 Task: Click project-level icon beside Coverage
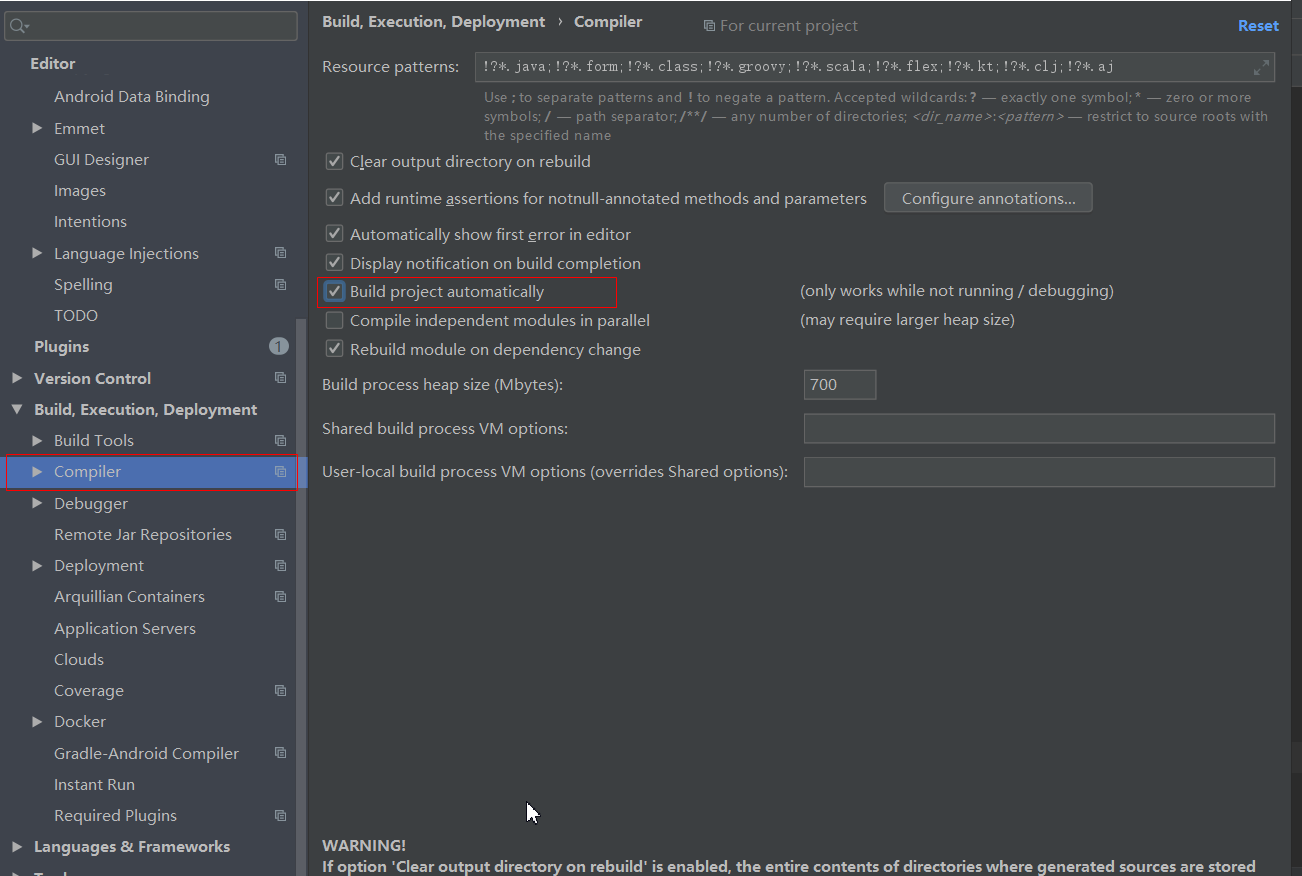[281, 691]
